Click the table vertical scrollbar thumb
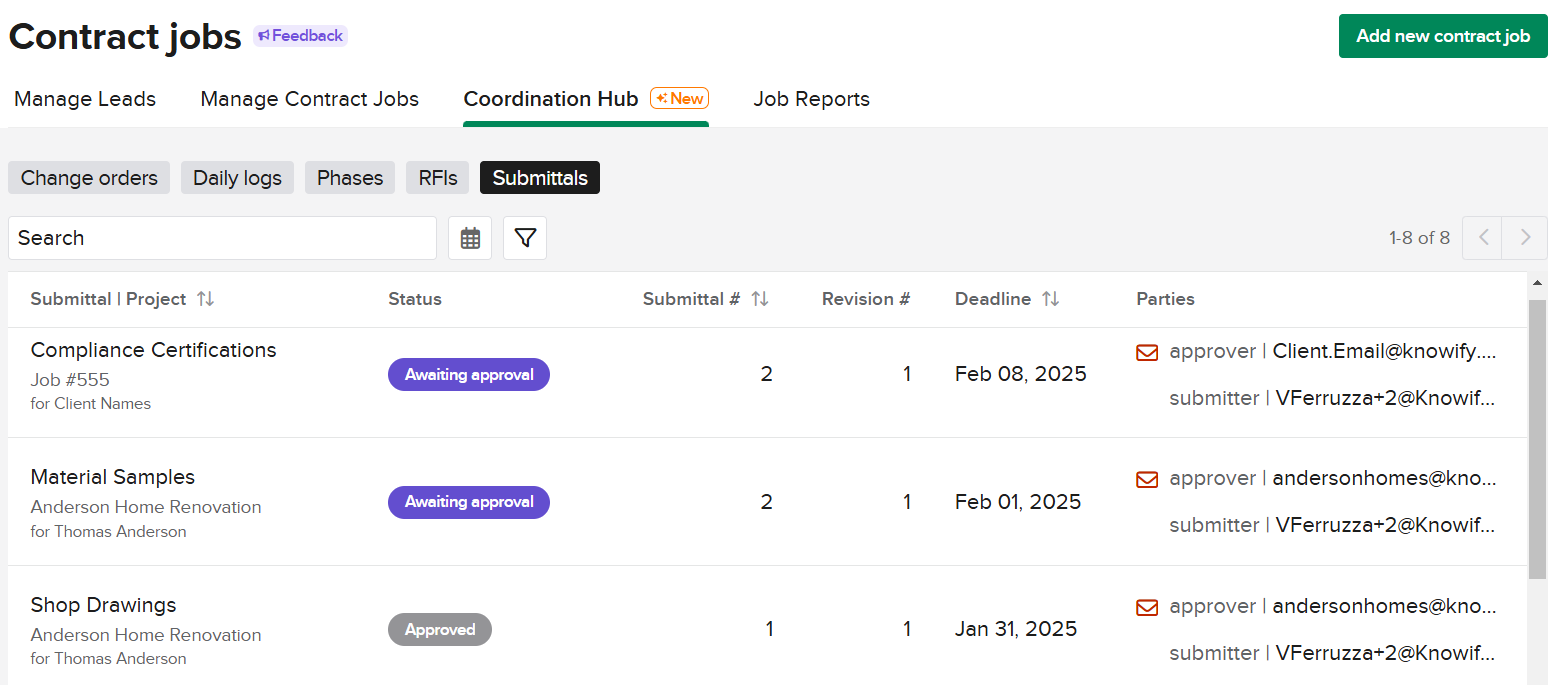The height and width of the screenshot is (685, 1548). pos(1537,438)
